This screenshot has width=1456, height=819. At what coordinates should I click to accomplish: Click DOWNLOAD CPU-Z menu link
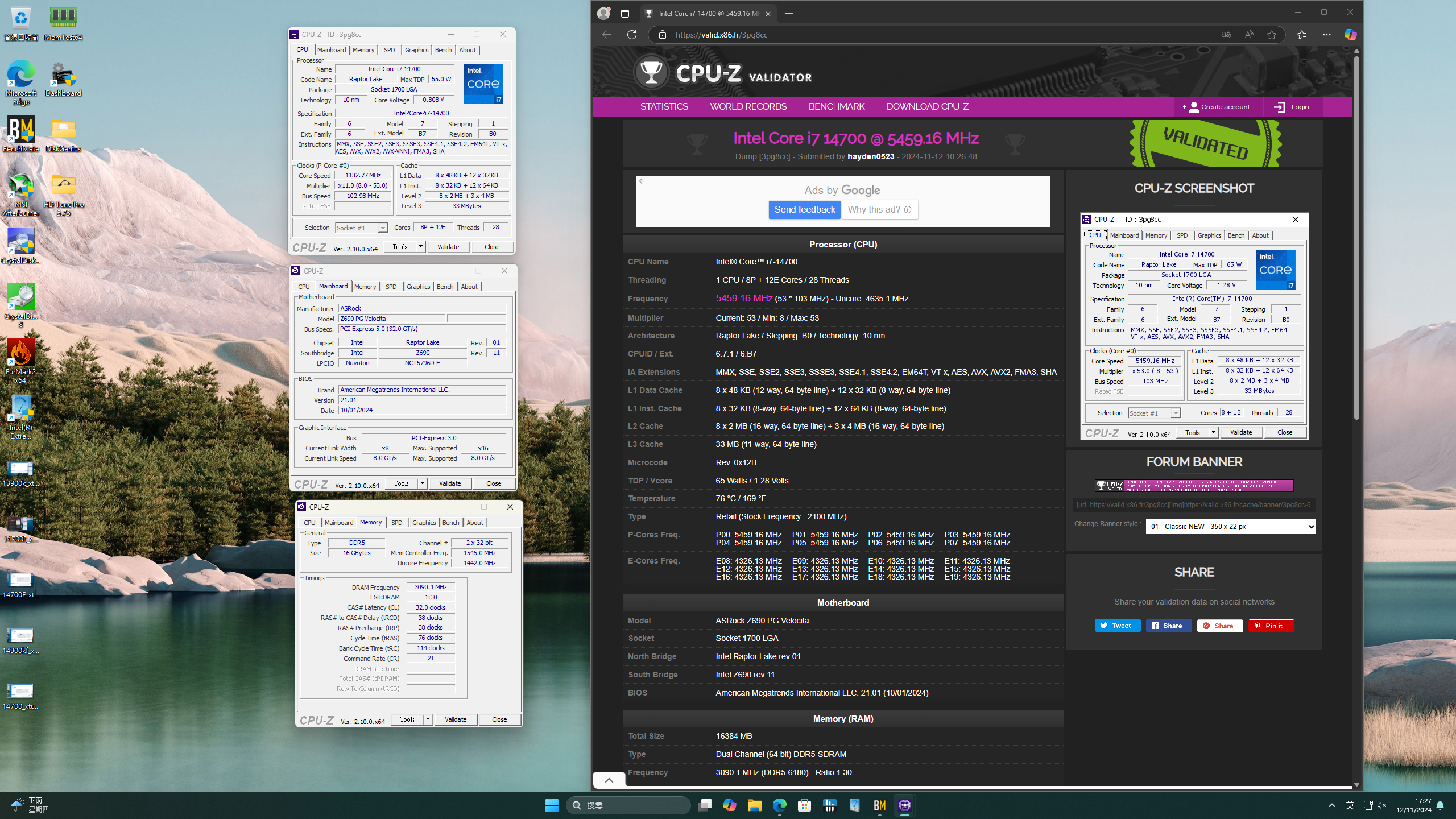[x=927, y=106]
